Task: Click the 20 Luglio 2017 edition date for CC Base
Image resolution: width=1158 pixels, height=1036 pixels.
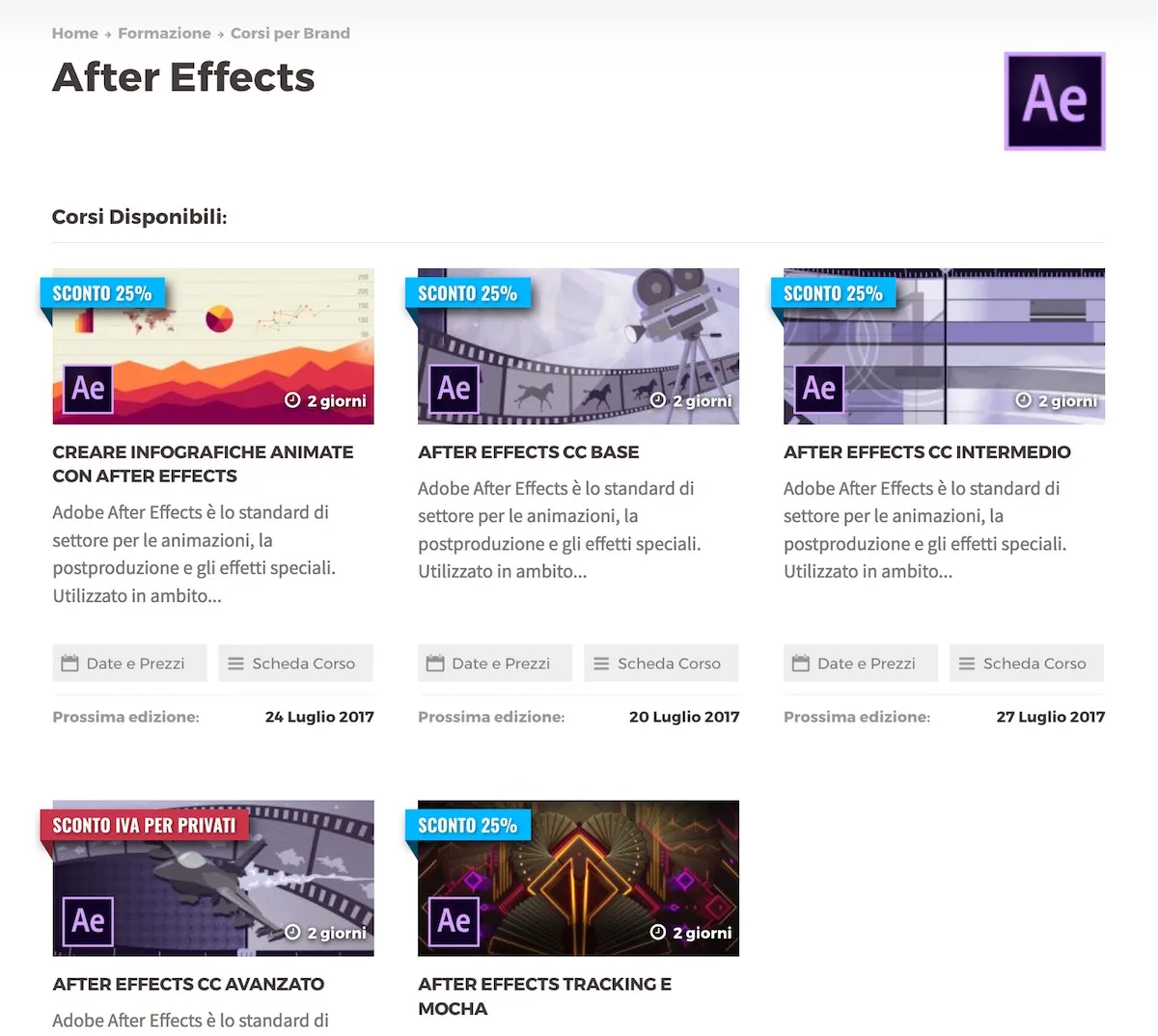Action: pos(684,717)
